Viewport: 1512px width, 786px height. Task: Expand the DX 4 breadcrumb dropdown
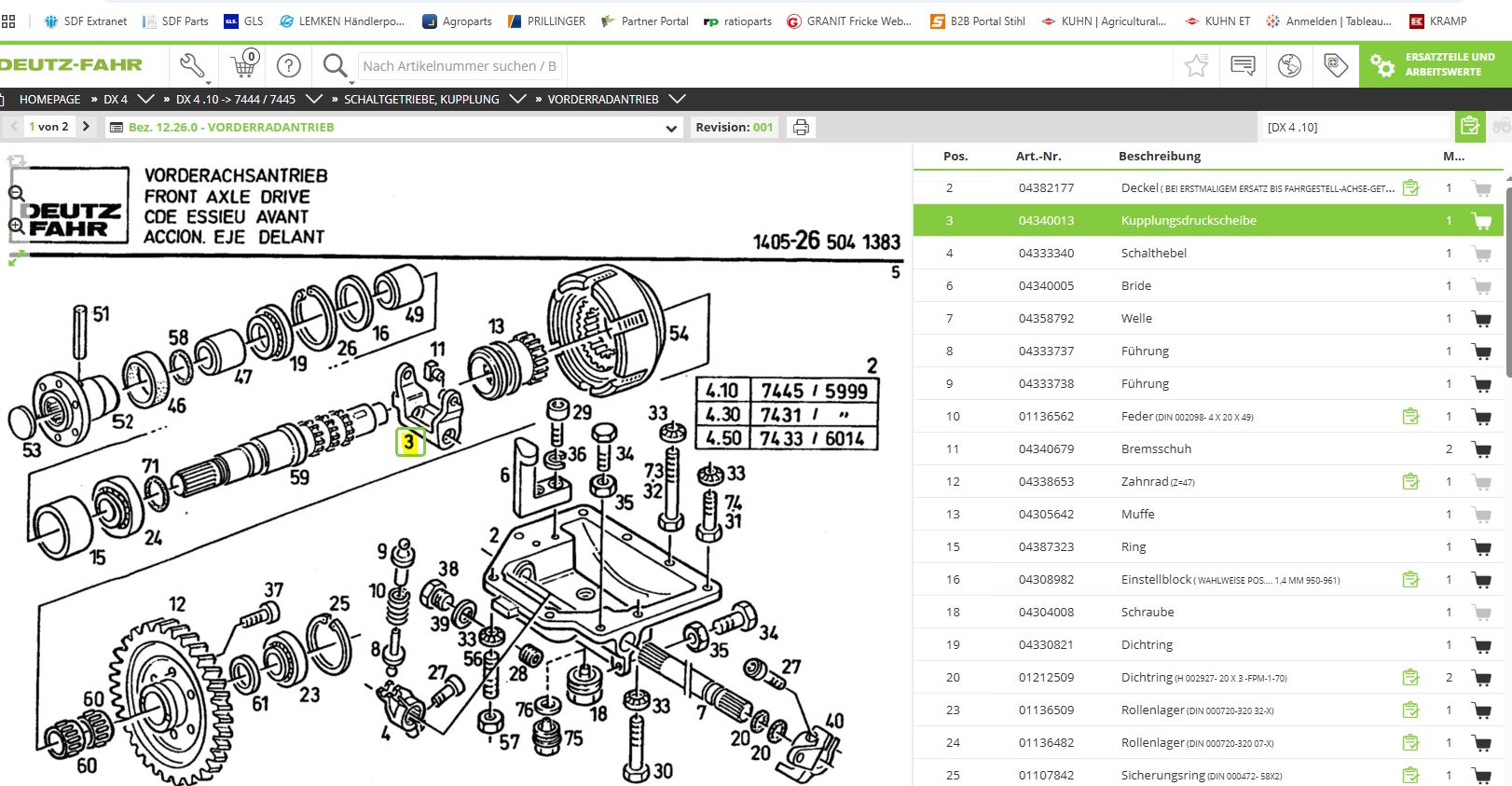pyautogui.click(x=145, y=99)
